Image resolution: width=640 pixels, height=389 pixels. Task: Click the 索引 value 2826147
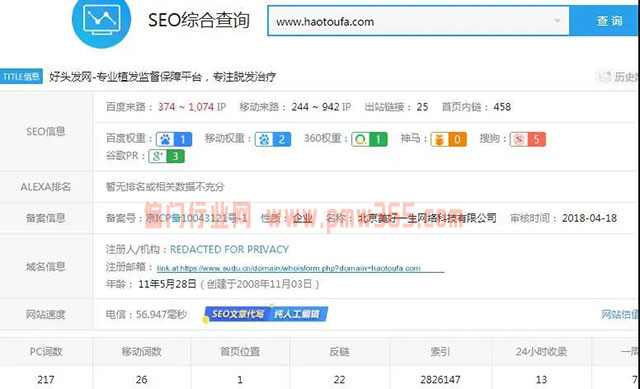click(x=440, y=380)
